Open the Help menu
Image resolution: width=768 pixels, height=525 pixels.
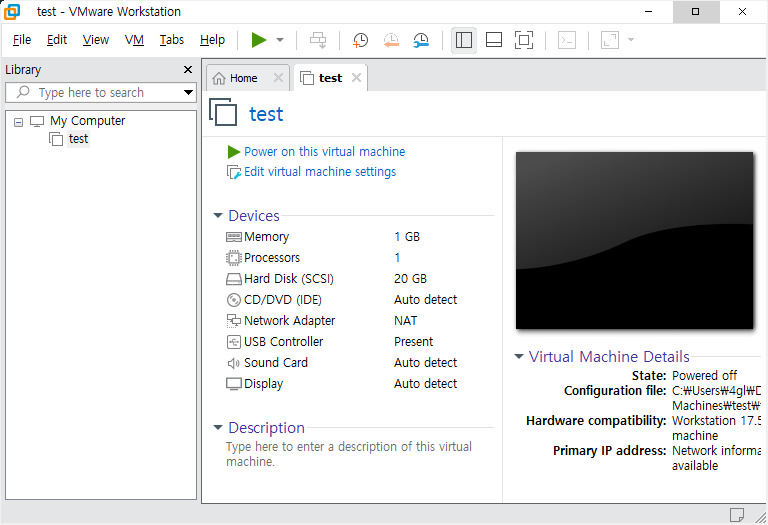[212, 40]
